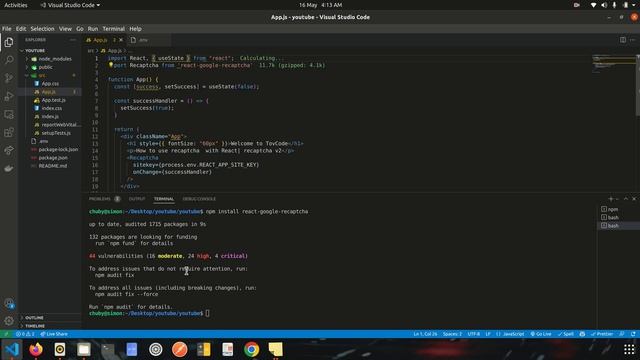Open the Live Share view in activity bar

pyautogui.click(x=9, y=150)
